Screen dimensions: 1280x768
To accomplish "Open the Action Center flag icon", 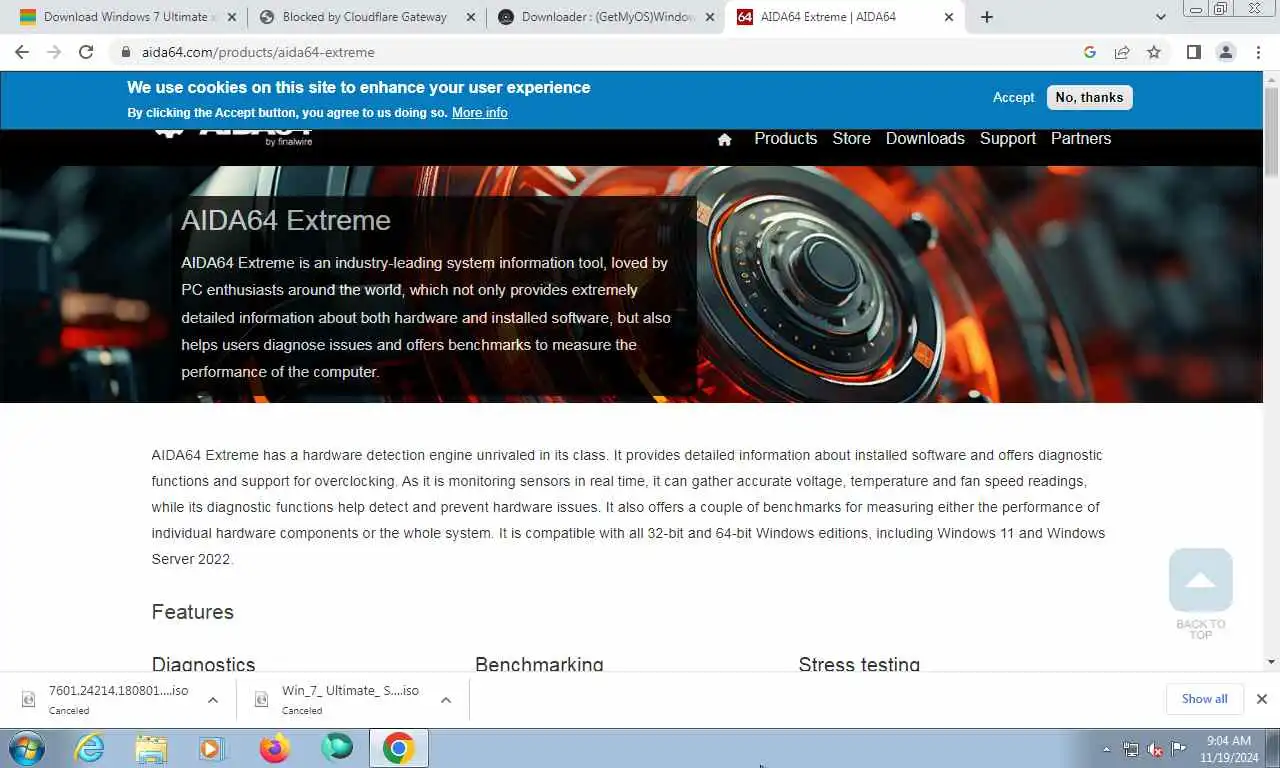I will (x=1179, y=749).
